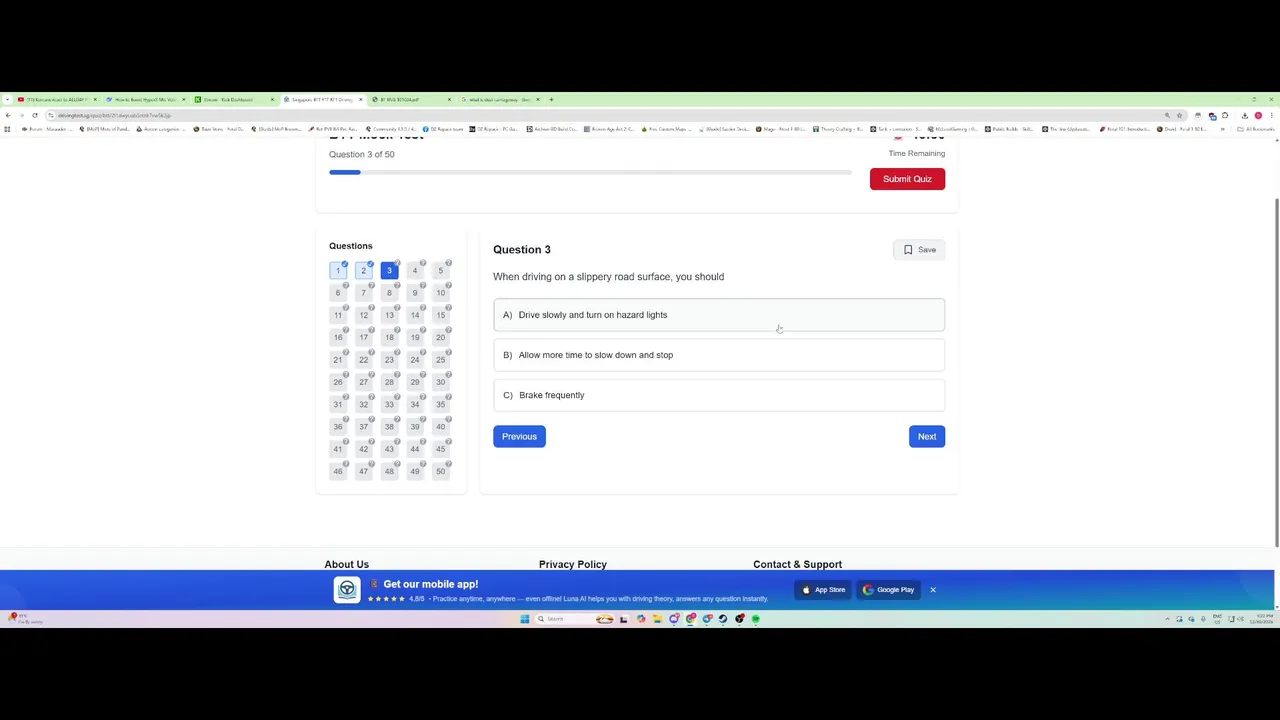
Task: Switch to the dual carriageway Google tab
Action: click(x=500, y=100)
